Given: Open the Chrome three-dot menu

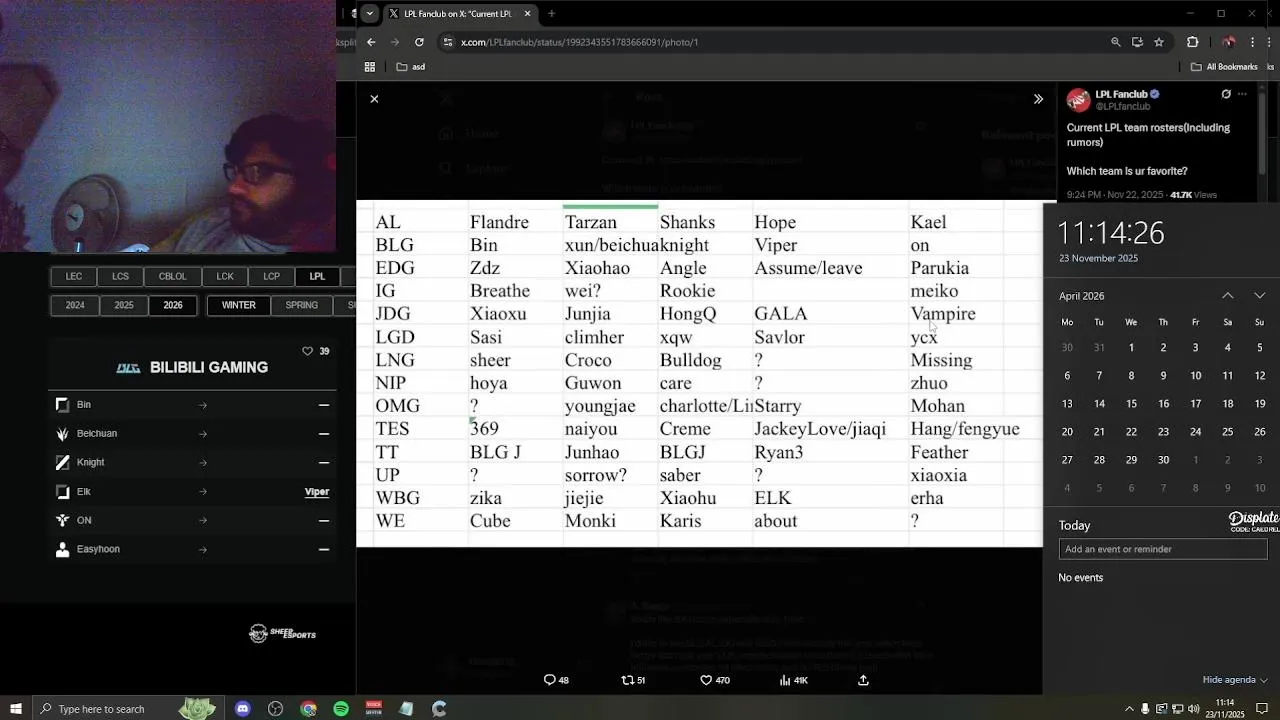Looking at the screenshot, I should click(1252, 42).
